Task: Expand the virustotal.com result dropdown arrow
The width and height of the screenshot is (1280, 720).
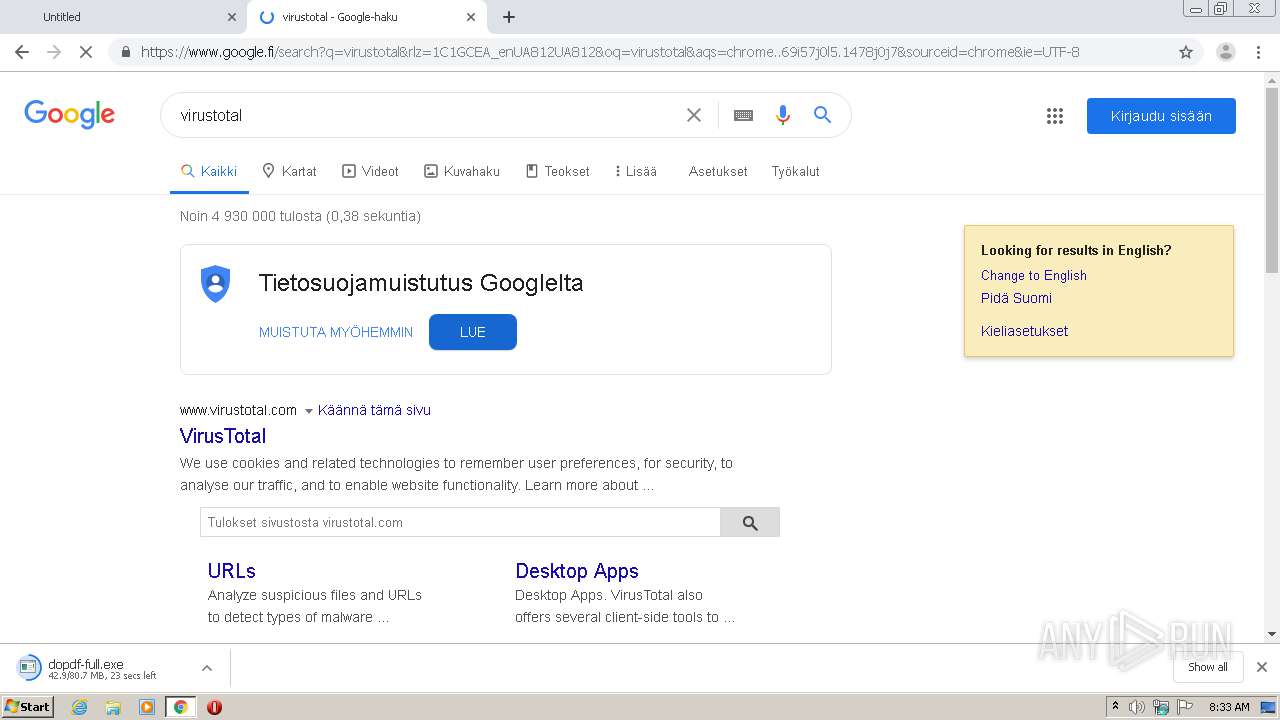Action: point(308,411)
